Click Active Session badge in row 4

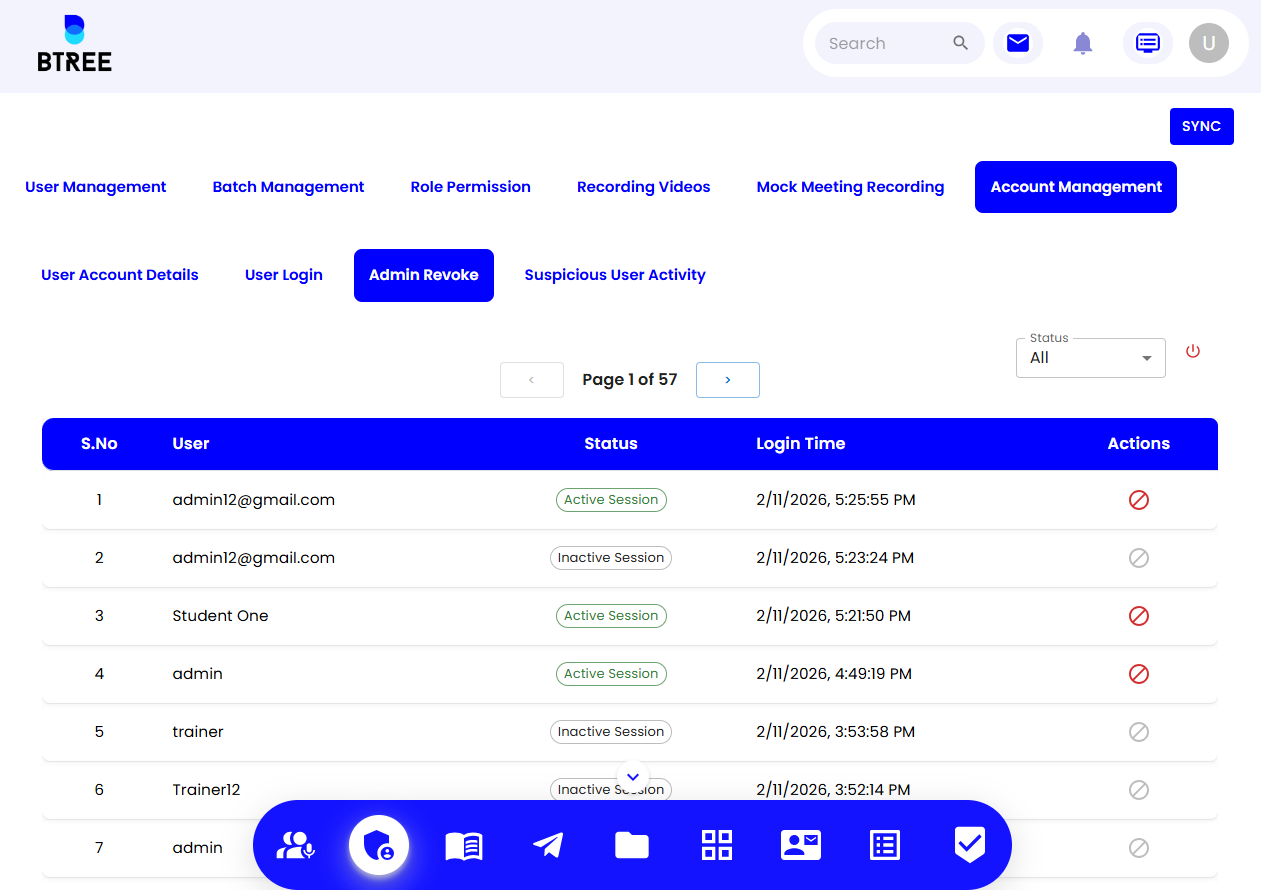coord(611,674)
